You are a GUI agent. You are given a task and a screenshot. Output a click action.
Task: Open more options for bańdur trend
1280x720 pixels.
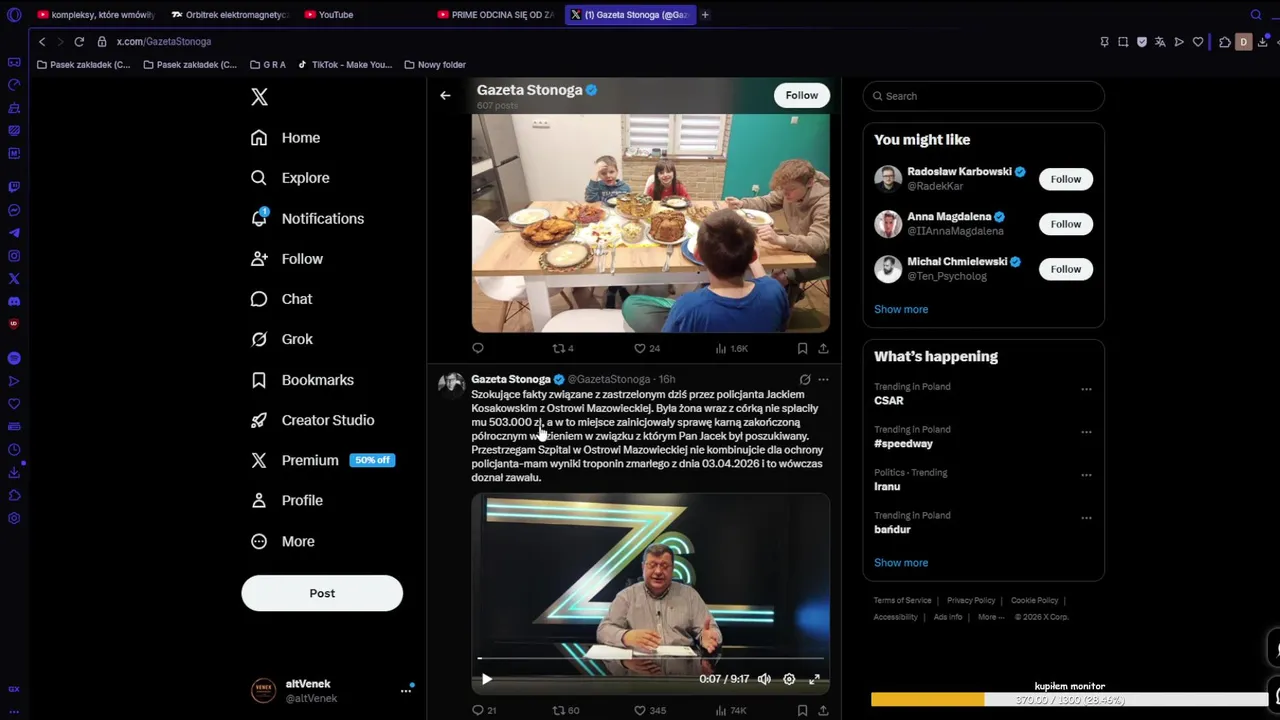[1086, 518]
